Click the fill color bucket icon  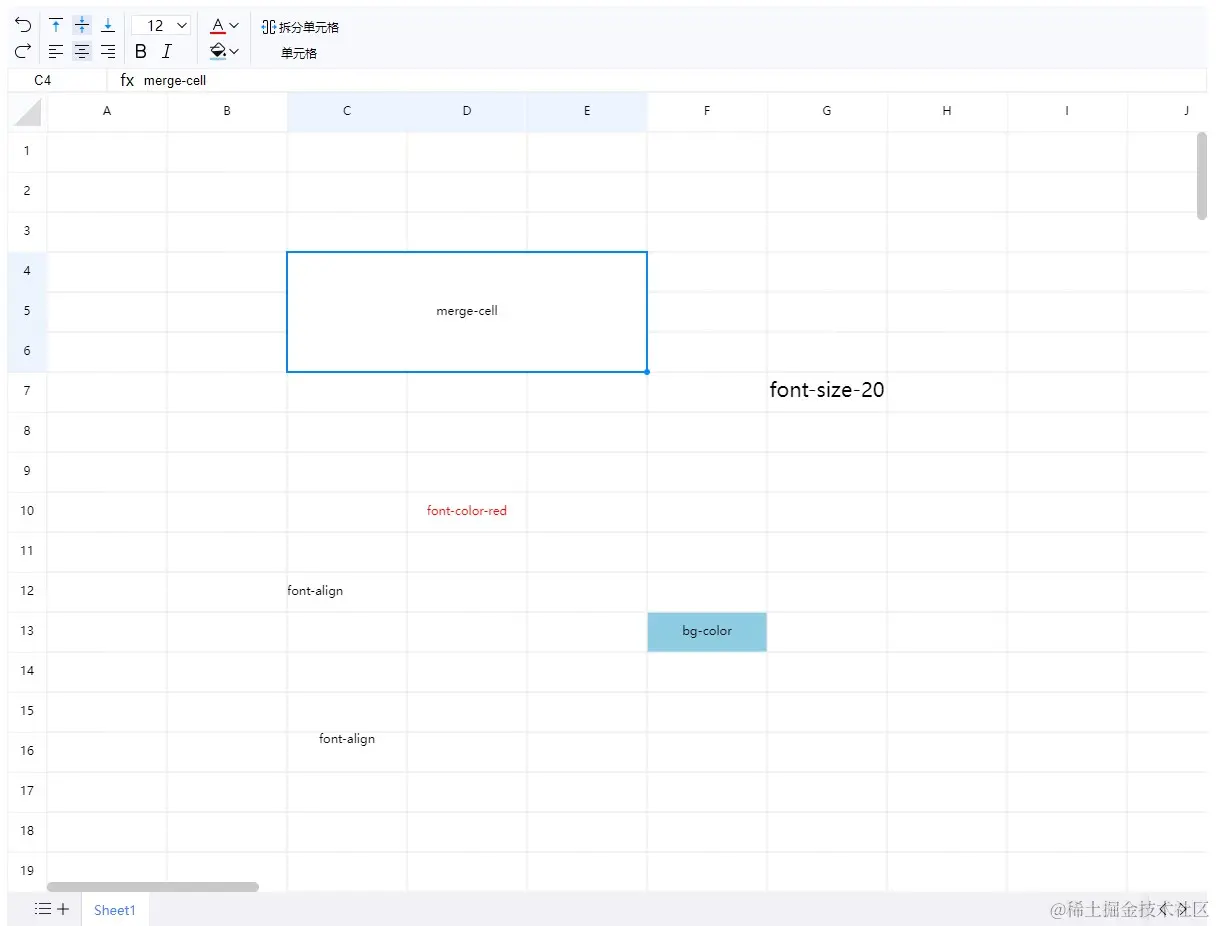(218, 52)
